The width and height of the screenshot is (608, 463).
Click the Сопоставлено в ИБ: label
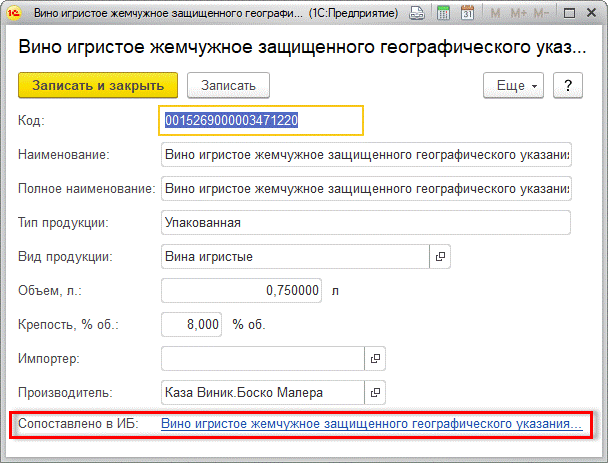(78, 423)
